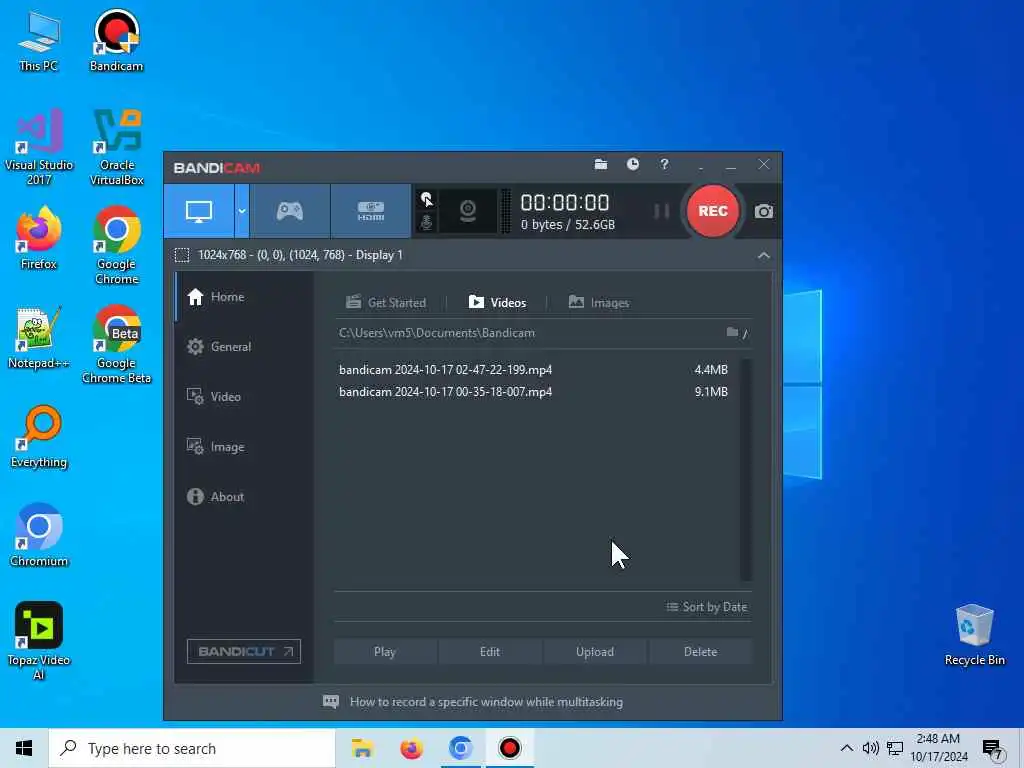Click the 1024x768 Display 1 area text
This screenshot has height=768, width=1024.
[300, 255]
